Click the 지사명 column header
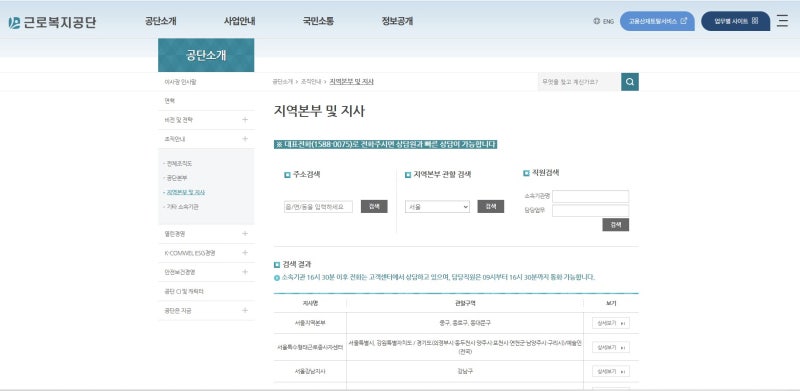The image size is (800, 391). point(310,303)
